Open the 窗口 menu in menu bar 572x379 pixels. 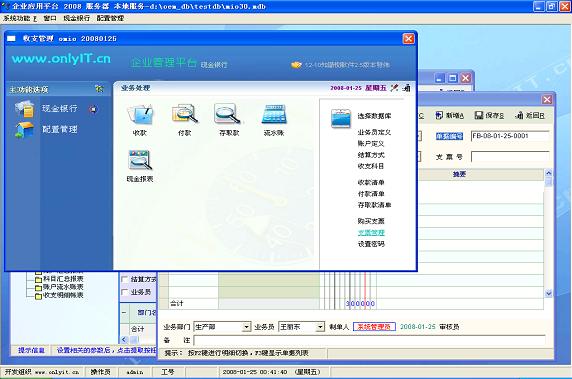click(x=50, y=18)
